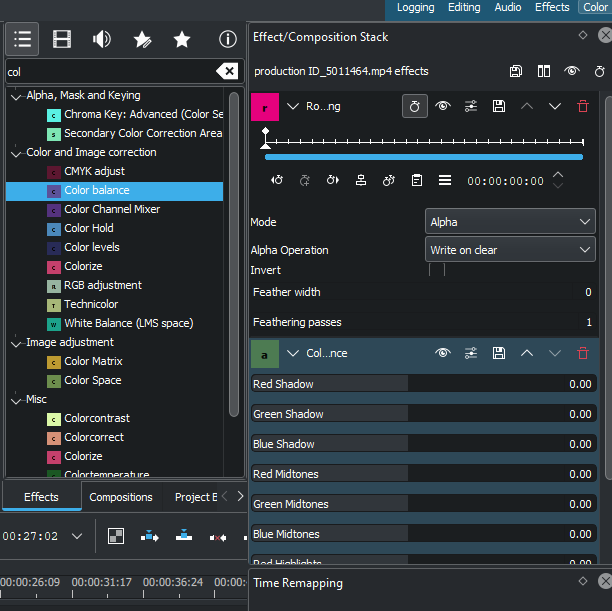
Task: Click insert clip zone in timeline
Action: coord(150,536)
